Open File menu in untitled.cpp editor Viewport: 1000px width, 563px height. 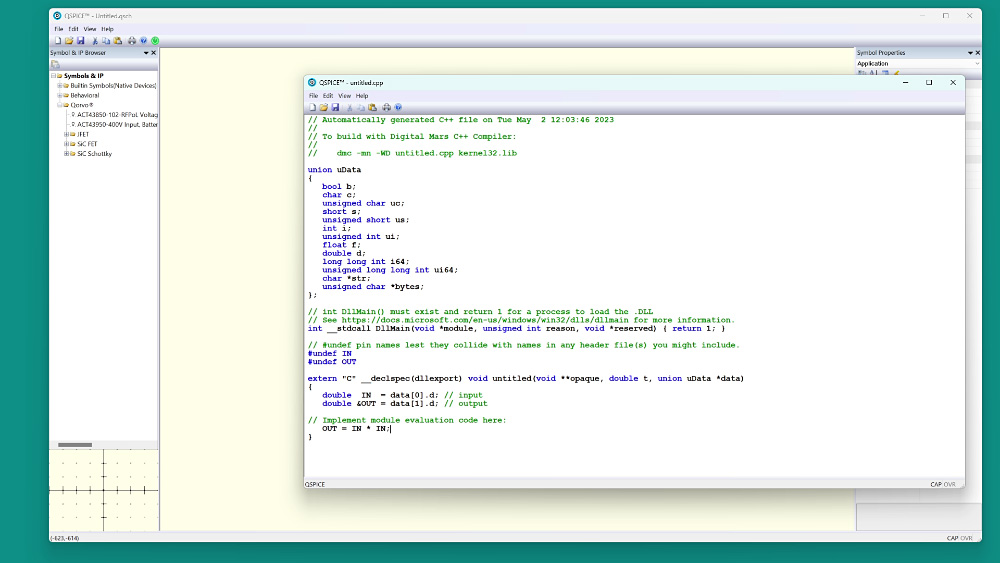coord(313,96)
